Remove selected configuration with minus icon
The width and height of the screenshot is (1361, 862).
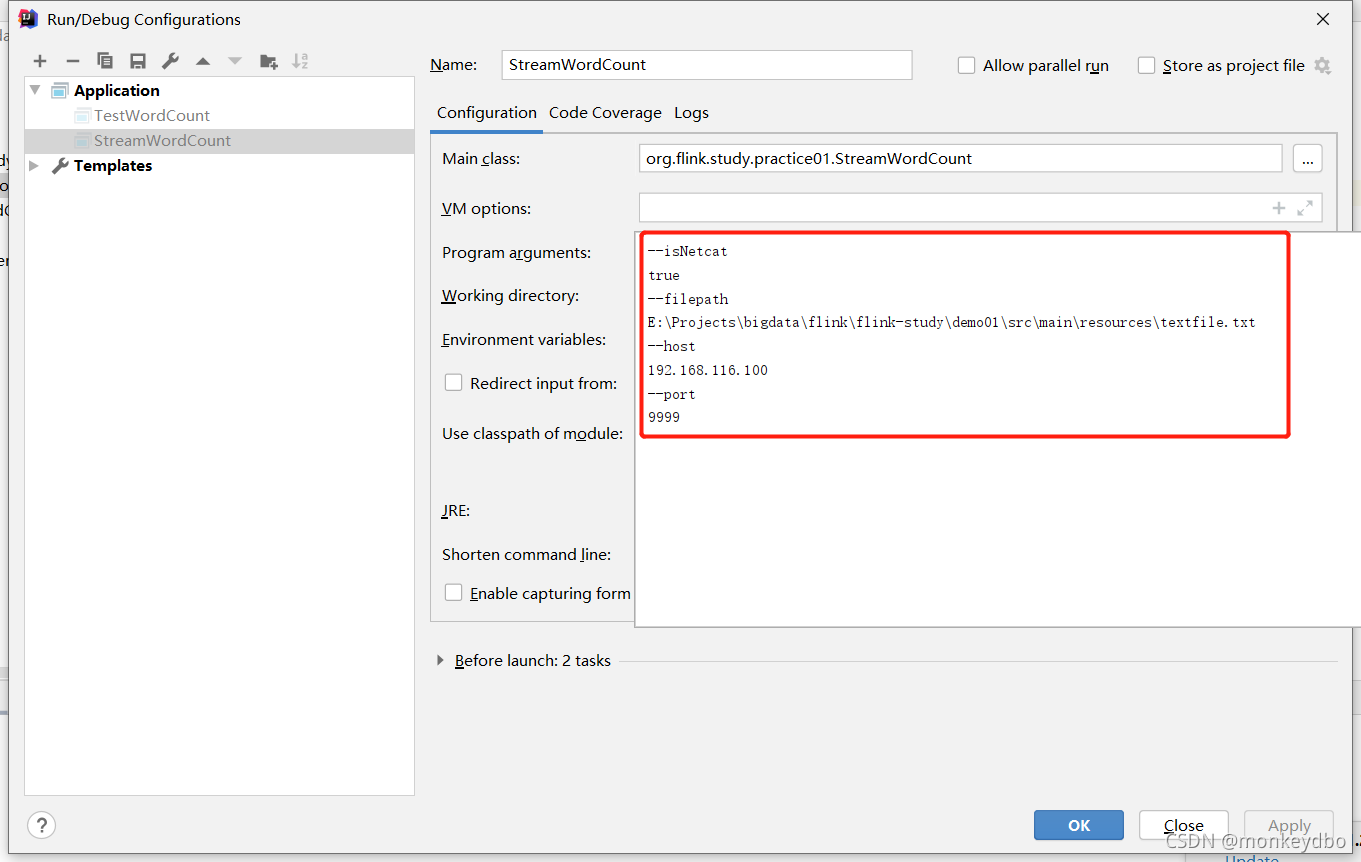(73, 61)
